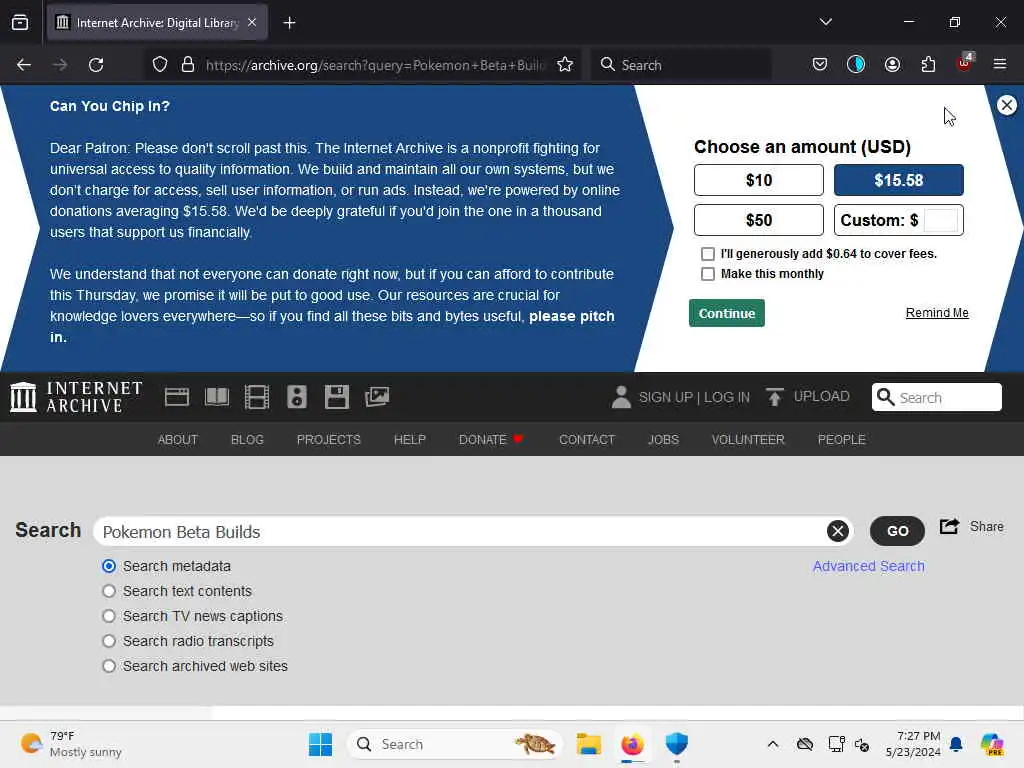Dismiss the donation banner
The width and height of the screenshot is (1024, 768).
click(x=1006, y=105)
